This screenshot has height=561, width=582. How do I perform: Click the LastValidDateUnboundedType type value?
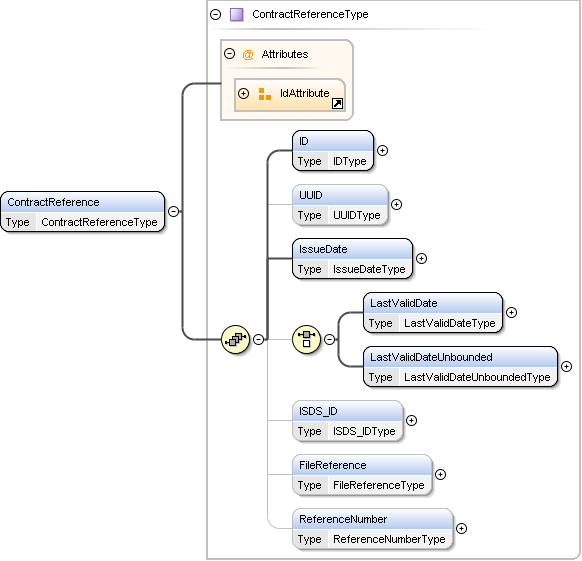tap(477, 377)
